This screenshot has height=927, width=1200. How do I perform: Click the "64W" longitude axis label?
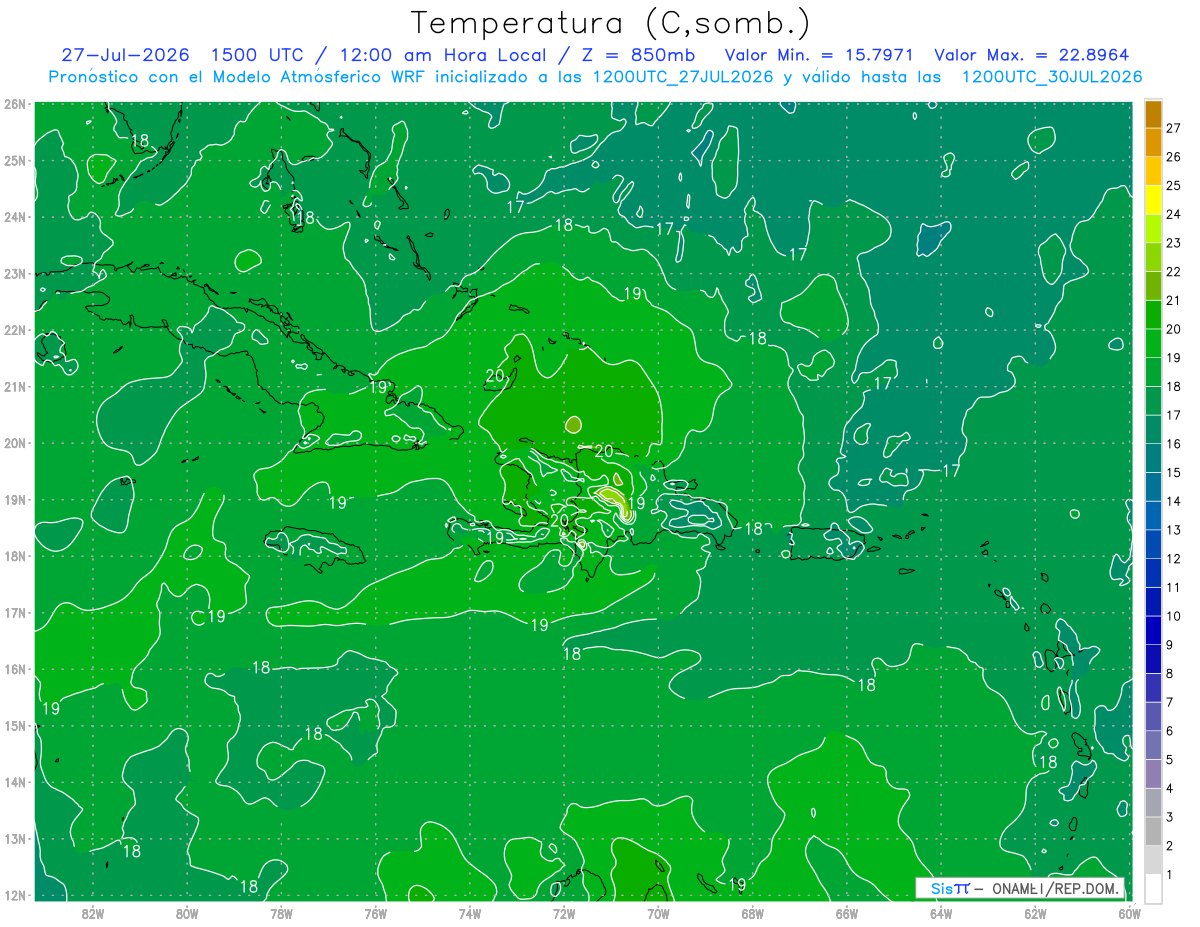pyautogui.click(x=941, y=913)
